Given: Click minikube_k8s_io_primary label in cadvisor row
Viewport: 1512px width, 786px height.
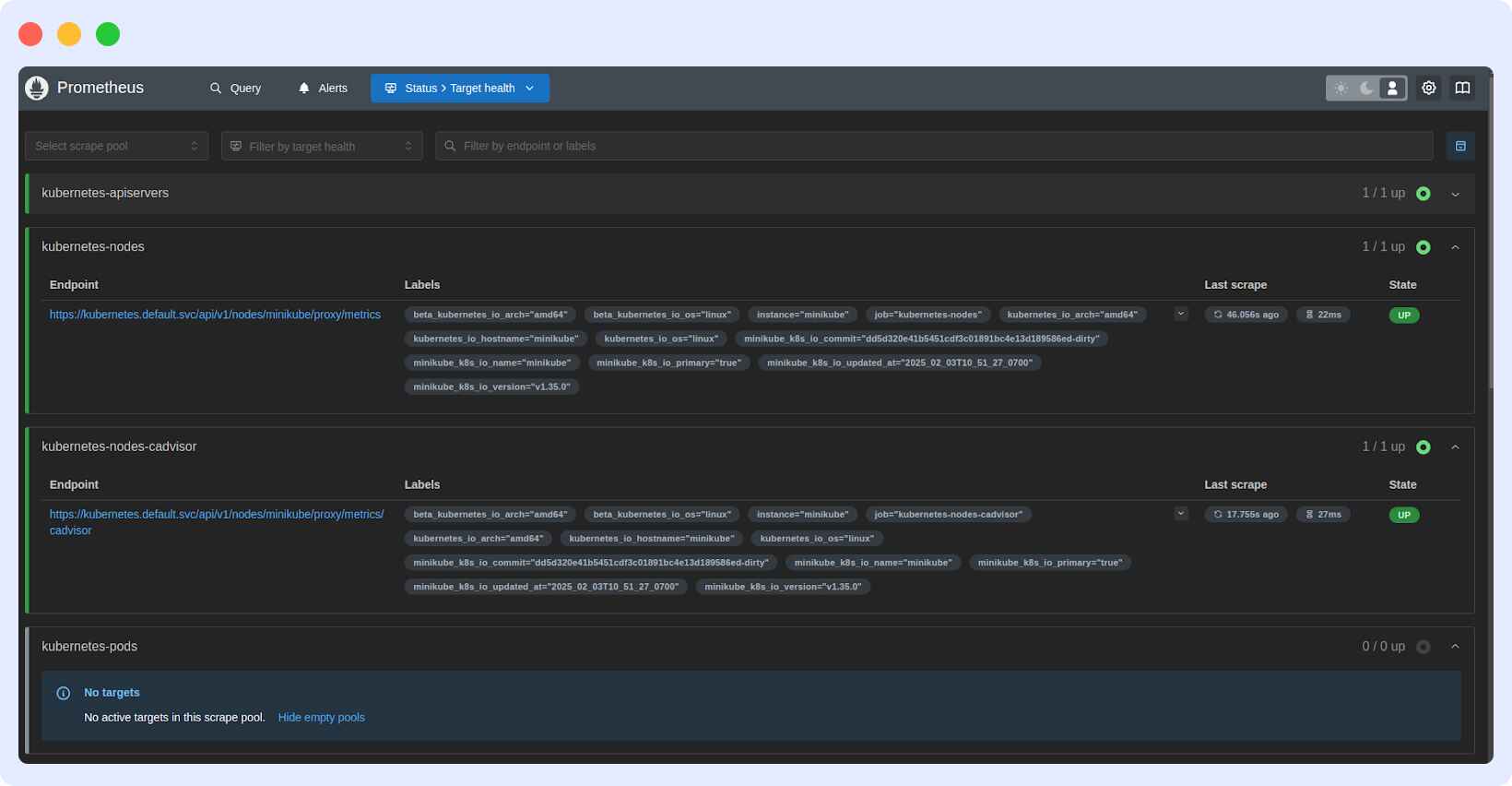Looking at the screenshot, I should coord(1050,562).
